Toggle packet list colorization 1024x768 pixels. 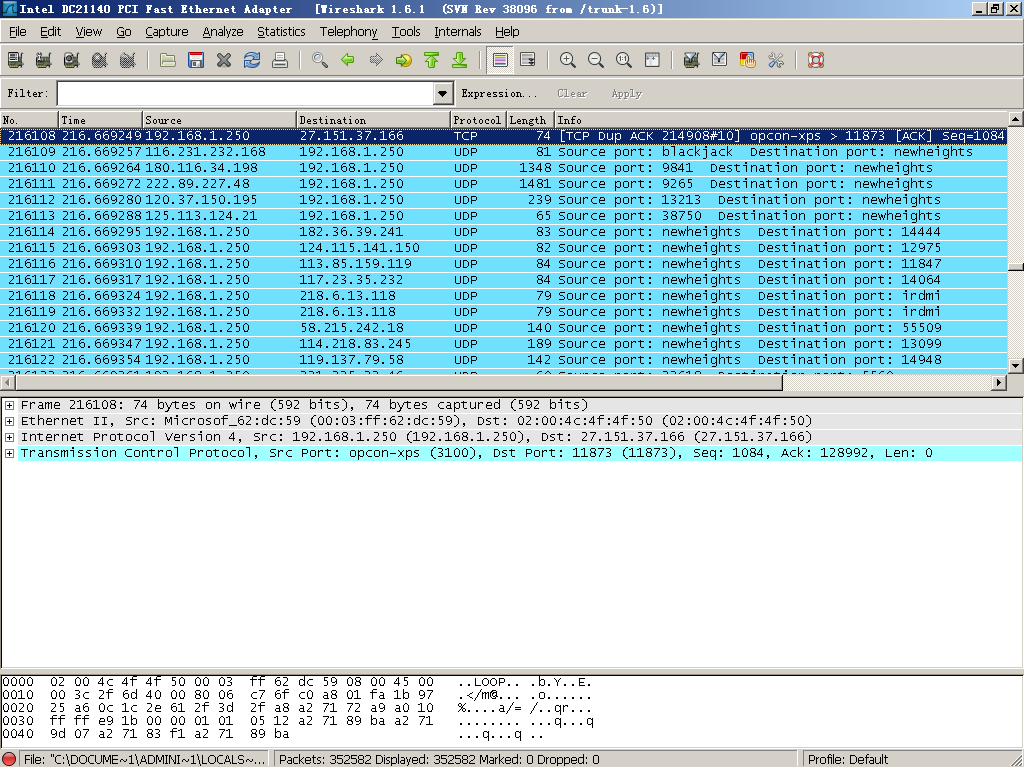[500, 60]
